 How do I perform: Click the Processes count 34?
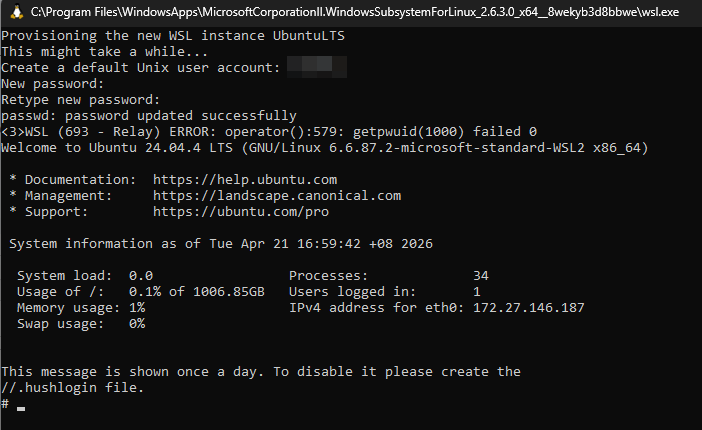click(481, 276)
